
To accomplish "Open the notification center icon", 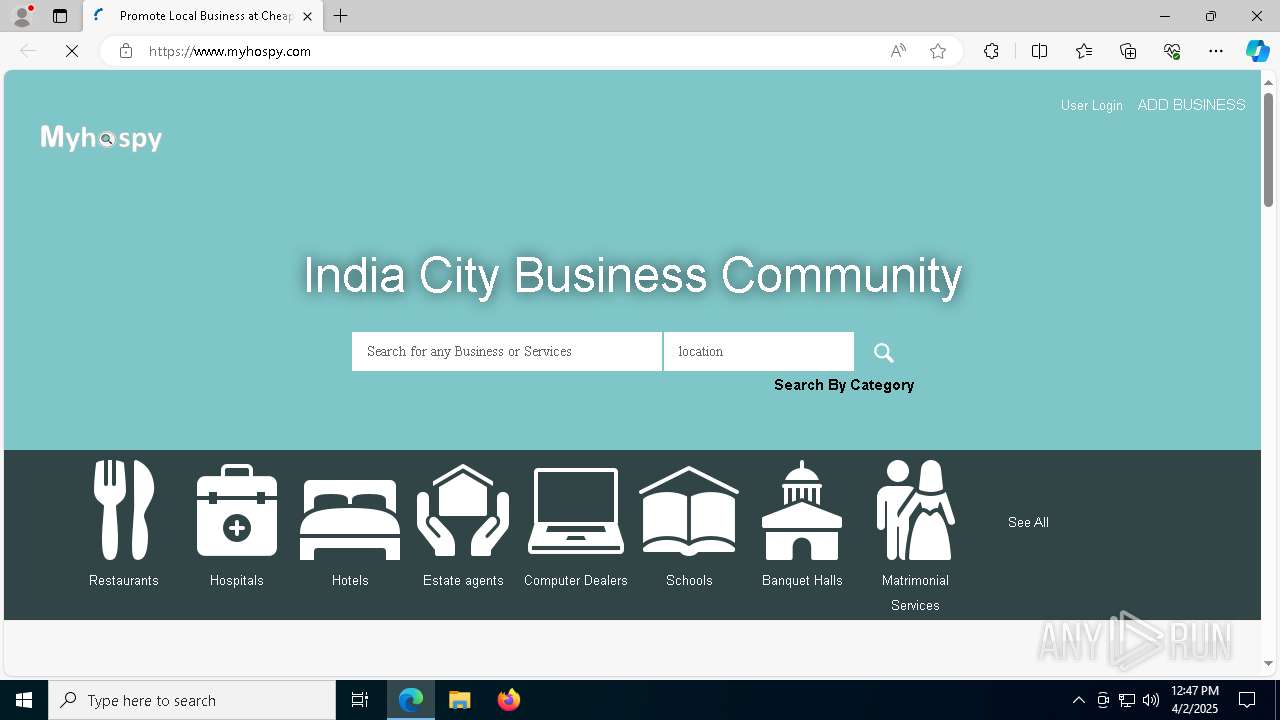I will [1247, 700].
